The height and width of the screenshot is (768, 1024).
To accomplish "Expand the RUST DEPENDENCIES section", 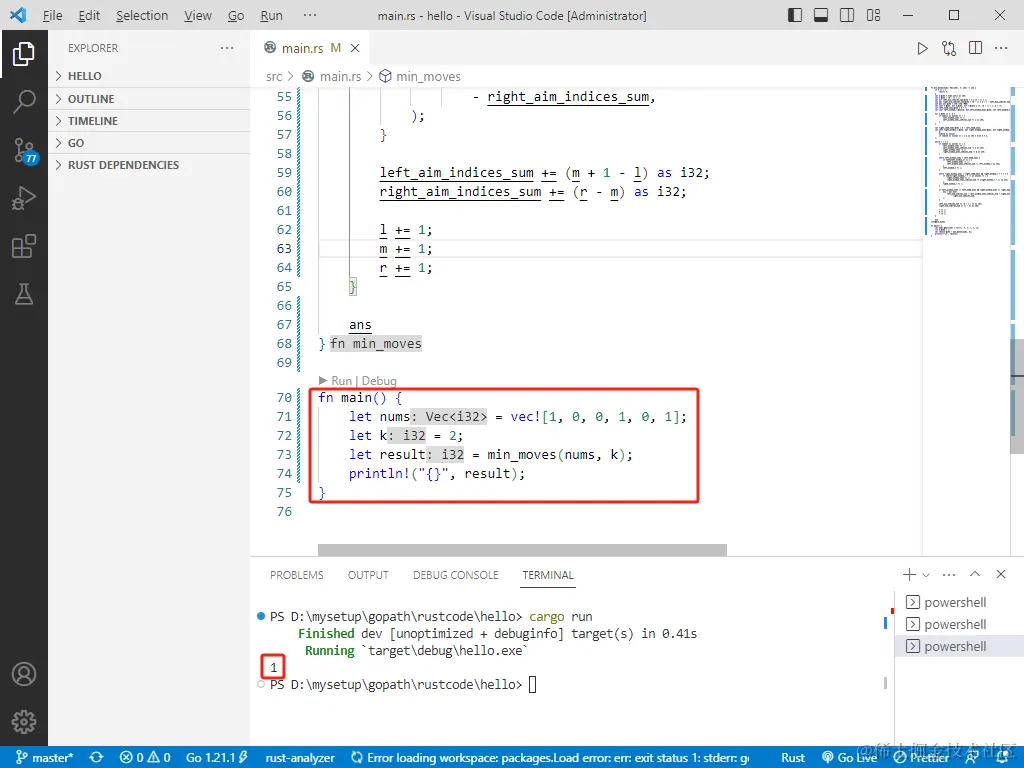I will (149, 165).
